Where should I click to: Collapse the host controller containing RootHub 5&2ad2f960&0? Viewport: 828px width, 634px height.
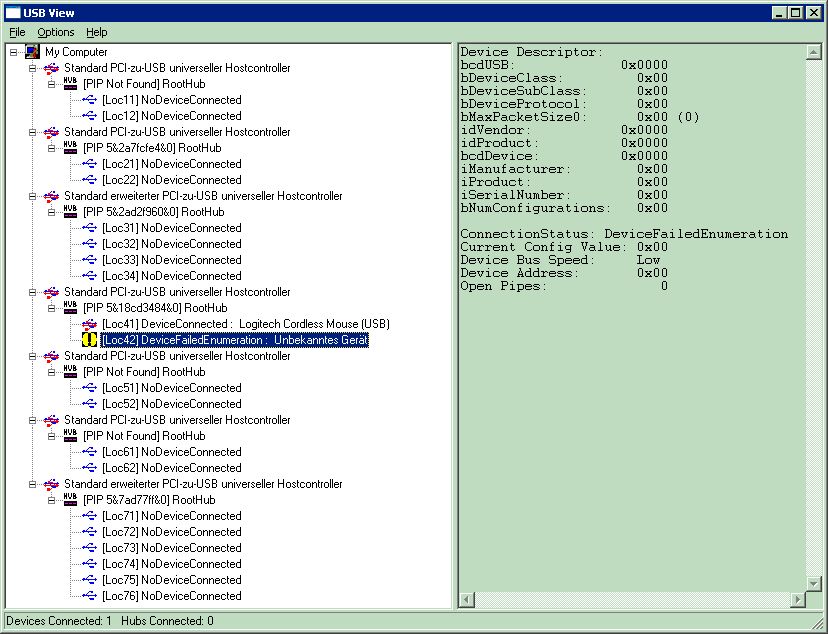point(32,196)
